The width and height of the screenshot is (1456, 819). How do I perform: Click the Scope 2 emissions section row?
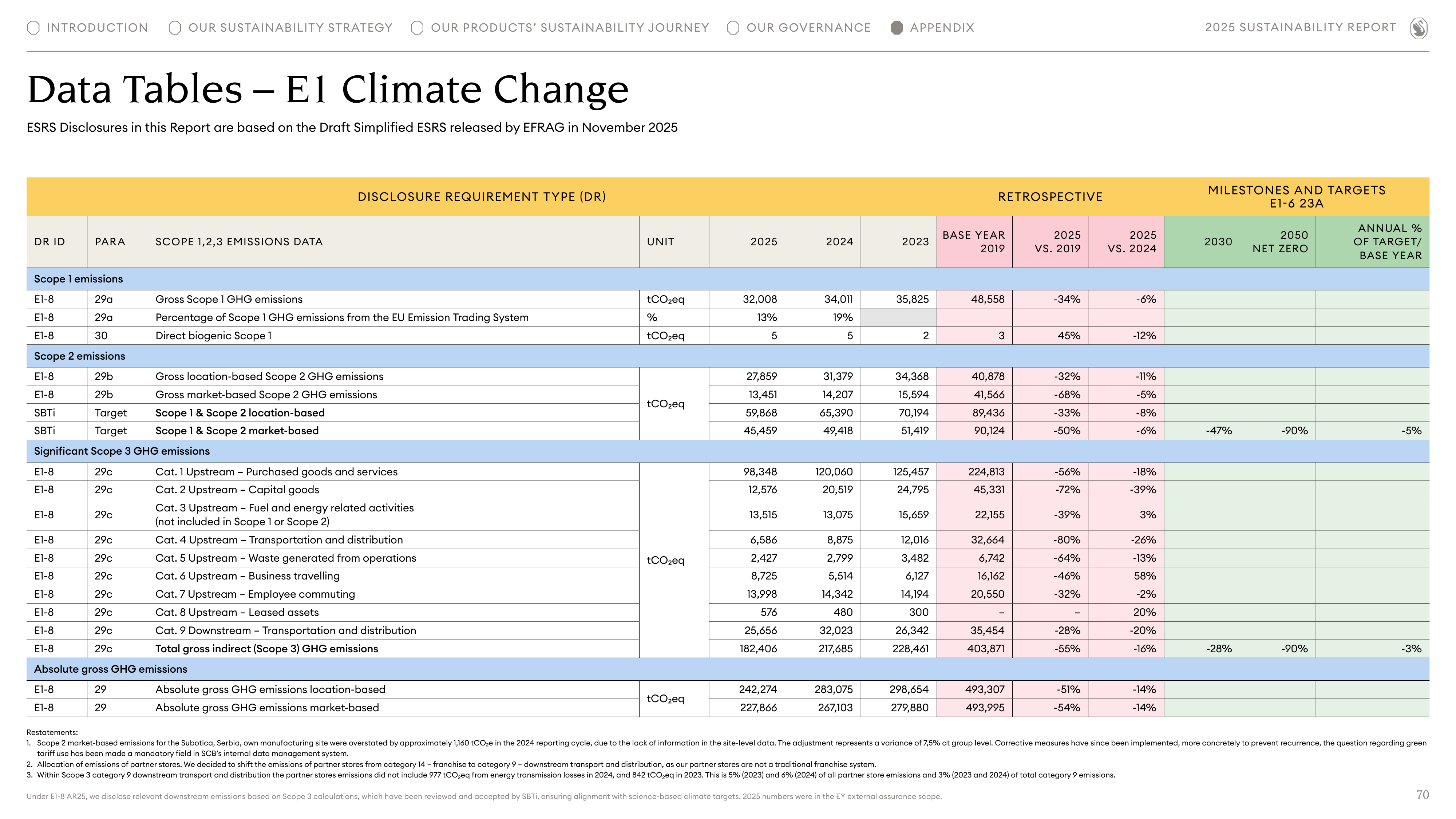(728, 356)
